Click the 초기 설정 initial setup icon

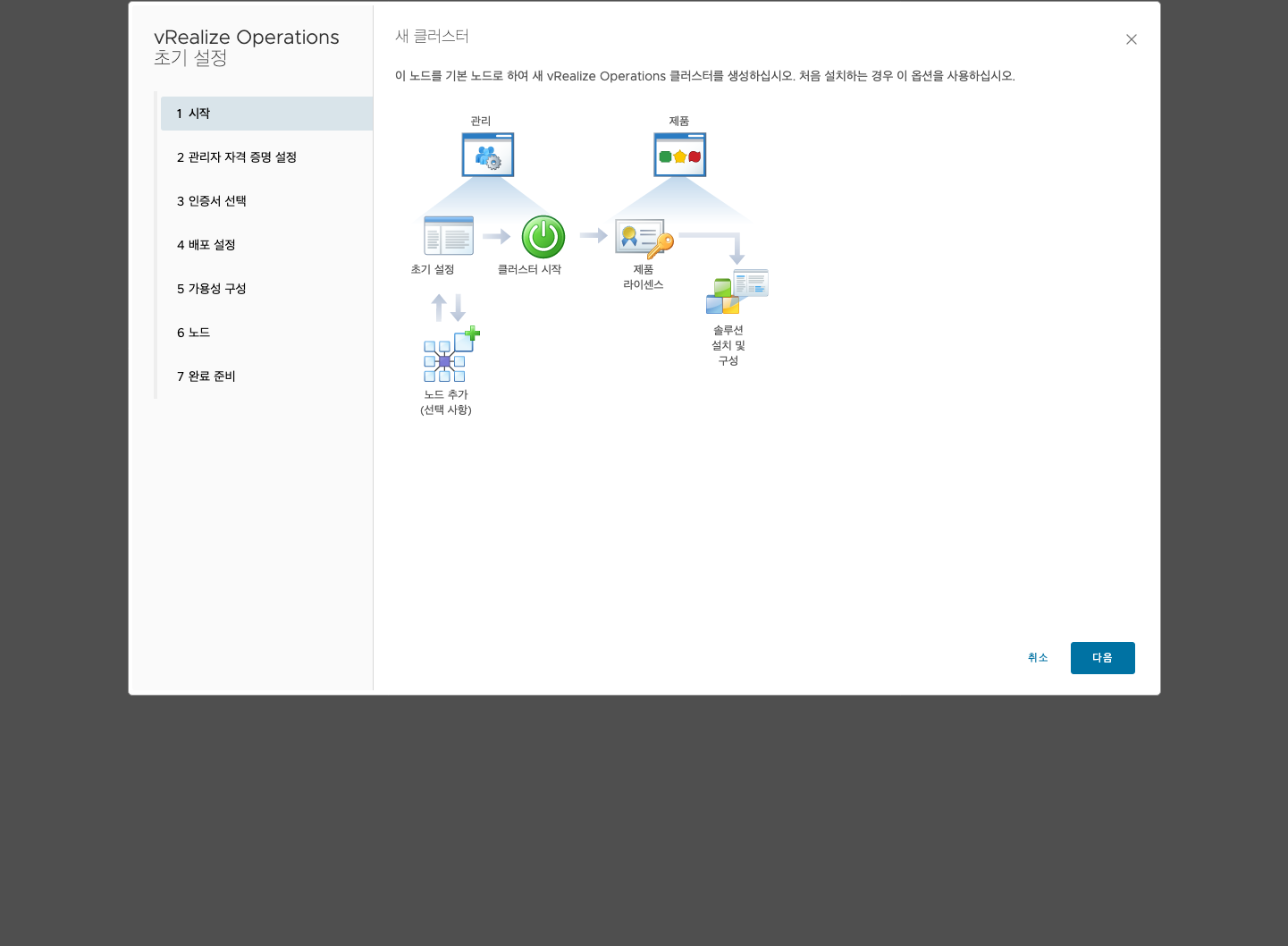pos(448,236)
